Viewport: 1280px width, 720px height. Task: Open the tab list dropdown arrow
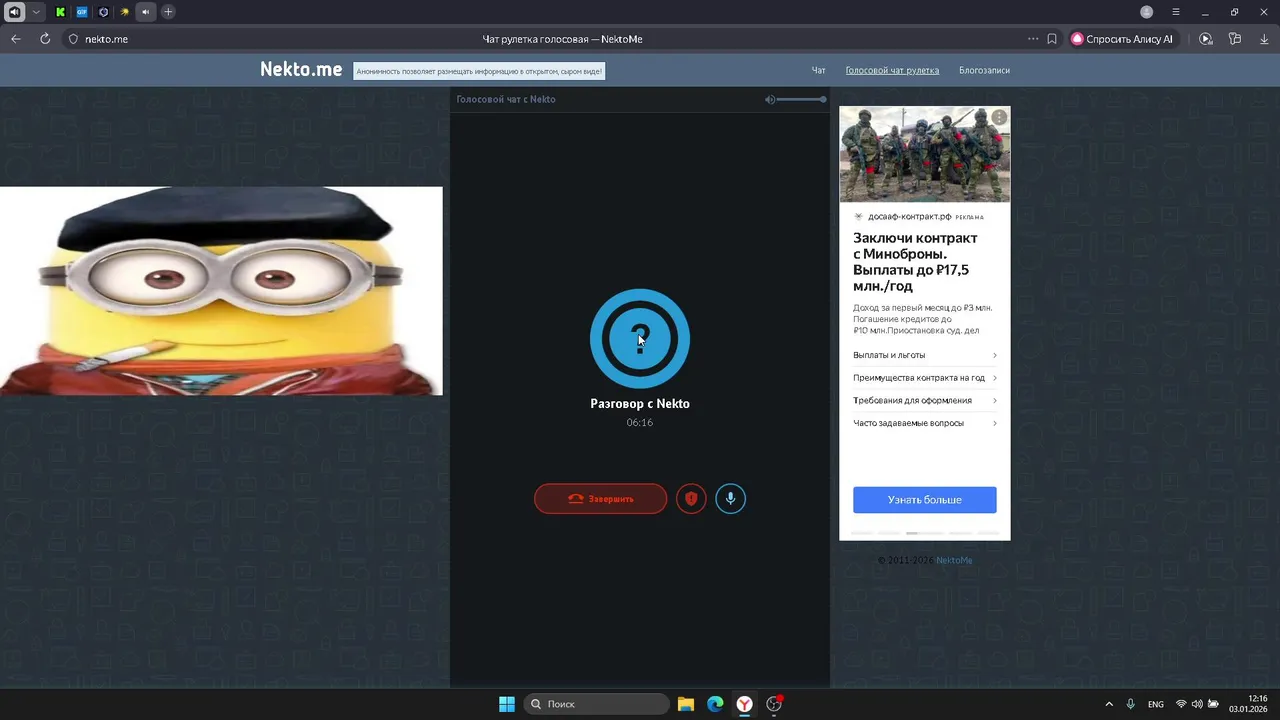click(x=36, y=12)
